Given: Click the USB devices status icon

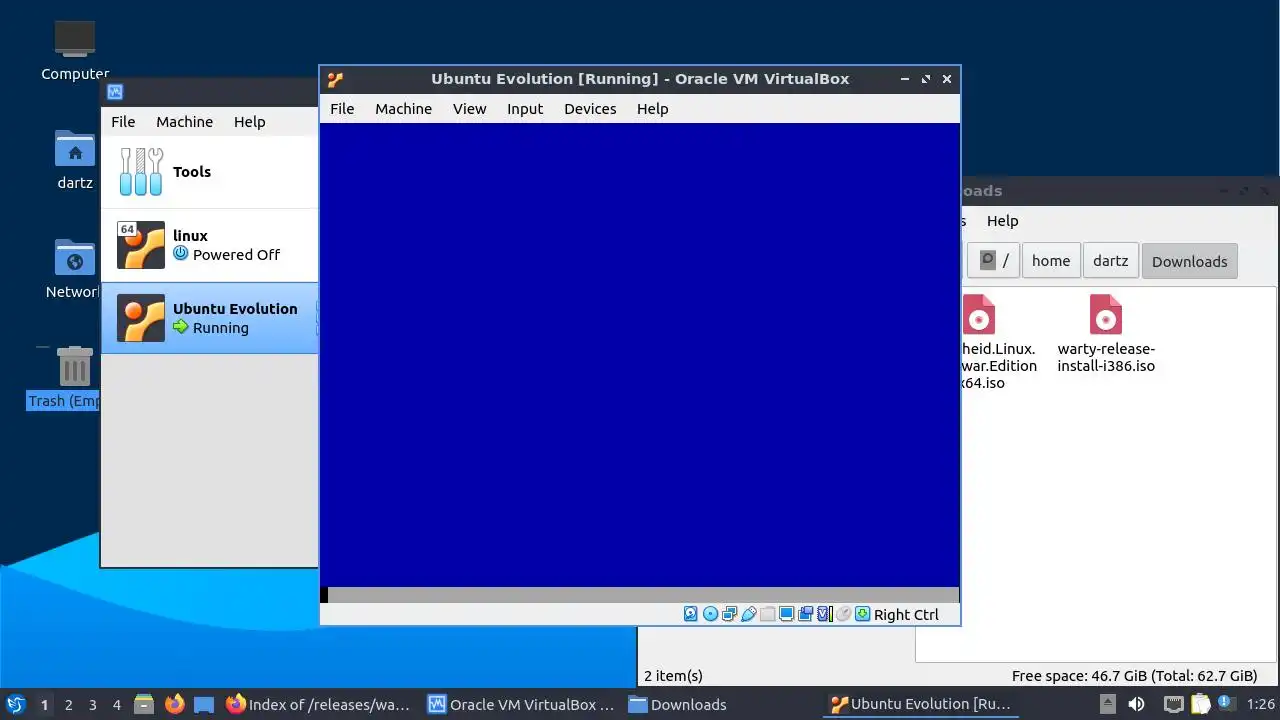Looking at the screenshot, I should pyautogui.click(x=748, y=614).
